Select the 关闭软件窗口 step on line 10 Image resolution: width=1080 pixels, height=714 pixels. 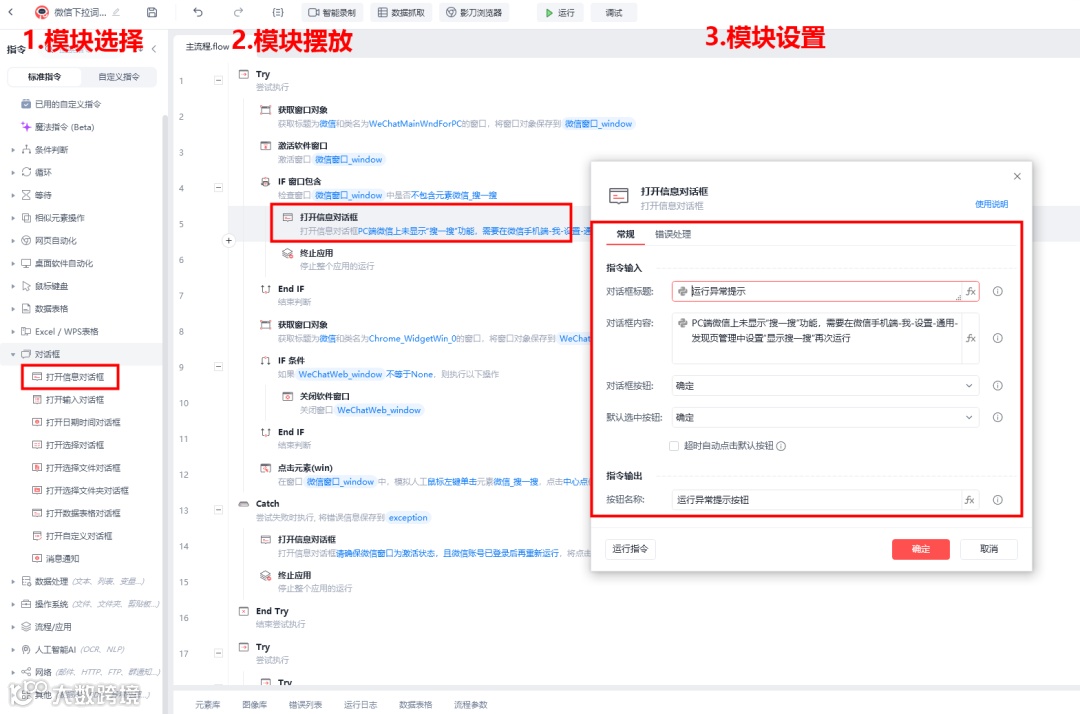[353, 403]
